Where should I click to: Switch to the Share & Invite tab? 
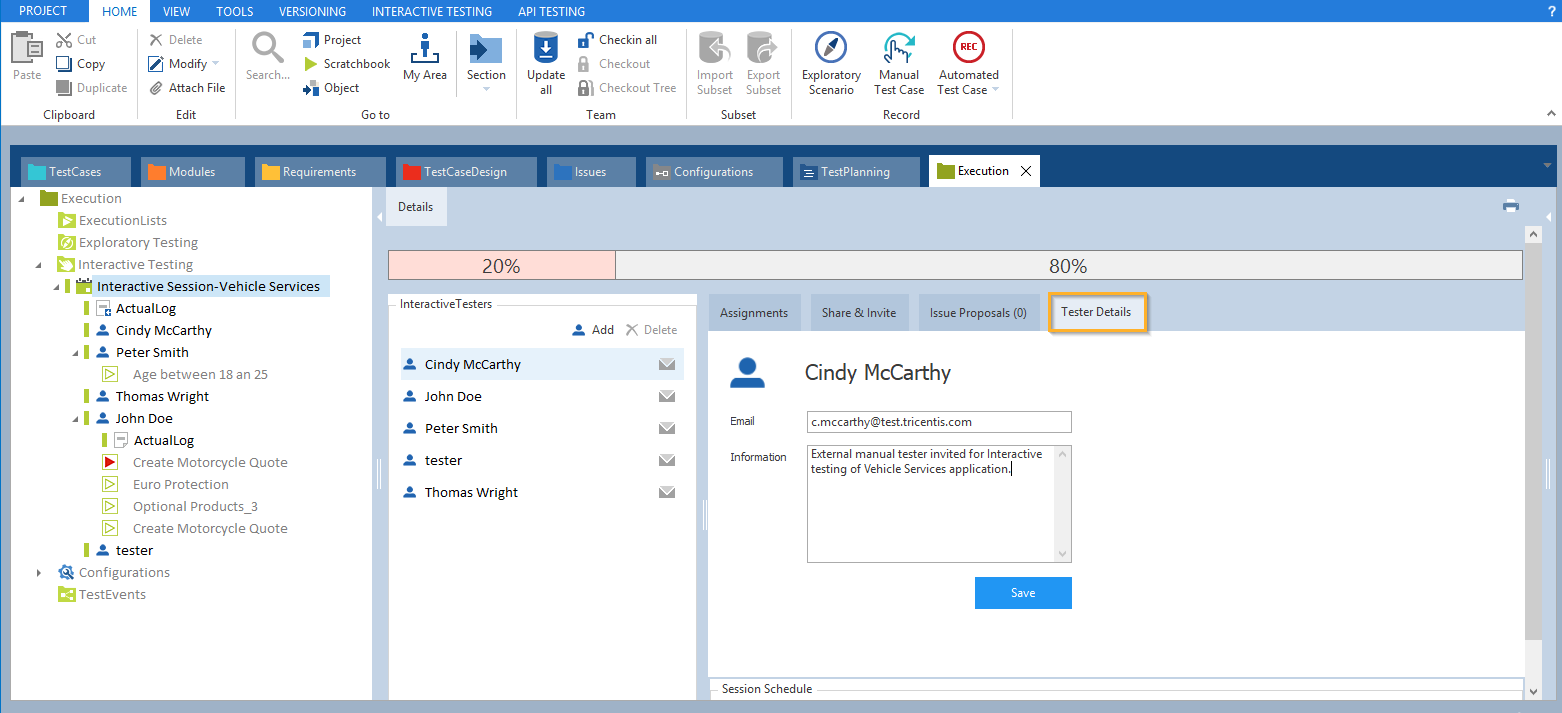[x=858, y=313]
